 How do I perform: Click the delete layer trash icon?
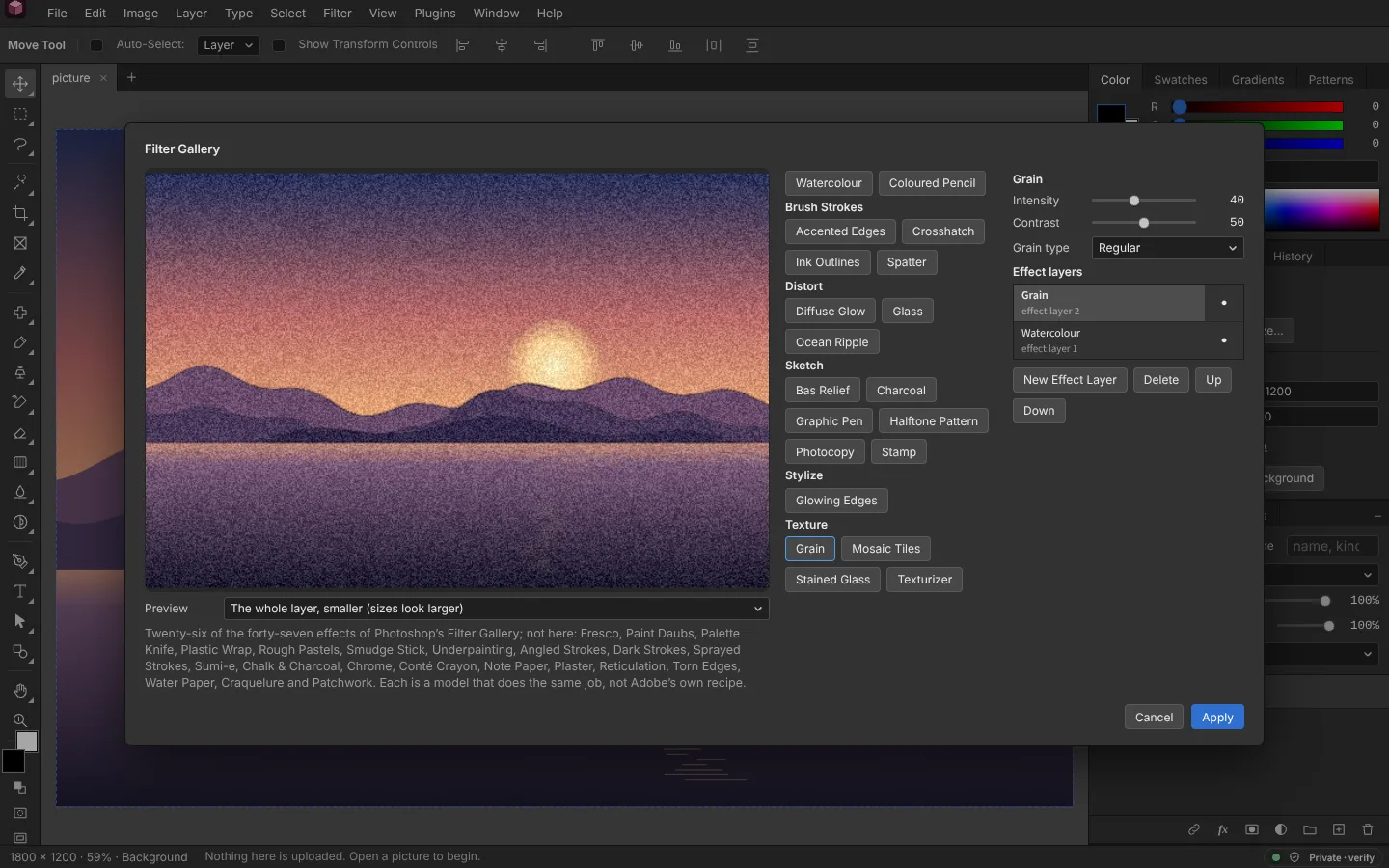[1368, 829]
